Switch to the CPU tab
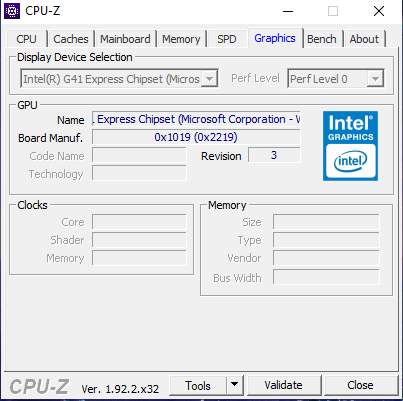The height and width of the screenshot is (401, 403). [26, 39]
